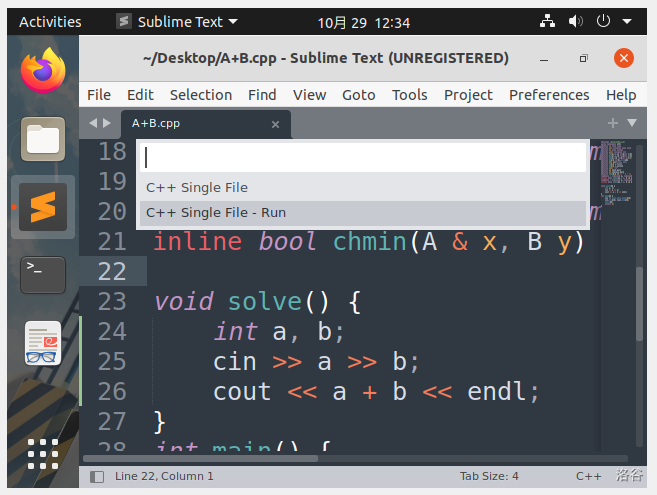Viewport: 657px width, 495px height.
Task: Add a new tab with plus button
Action: click(x=613, y=123)
